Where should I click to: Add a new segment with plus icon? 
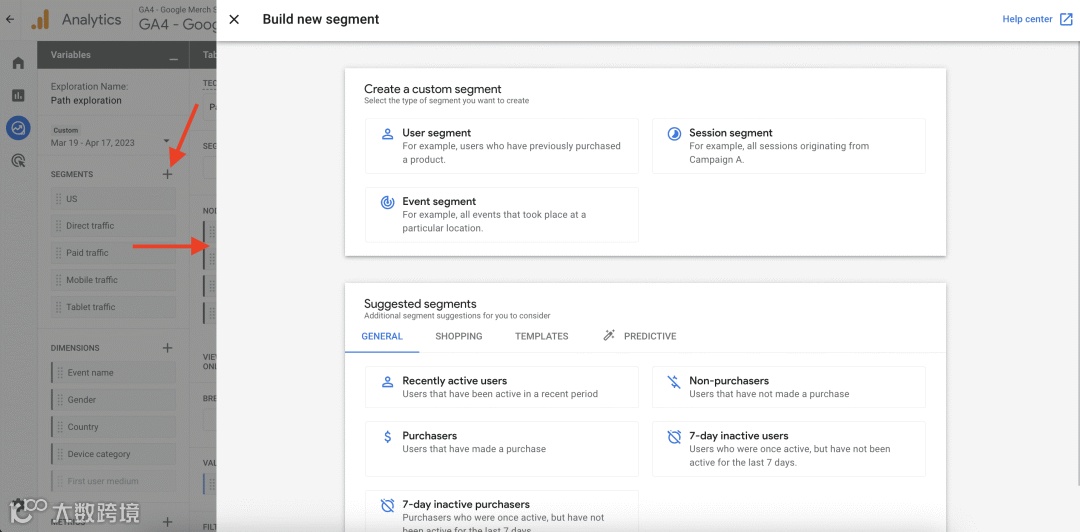coord(167,174)
